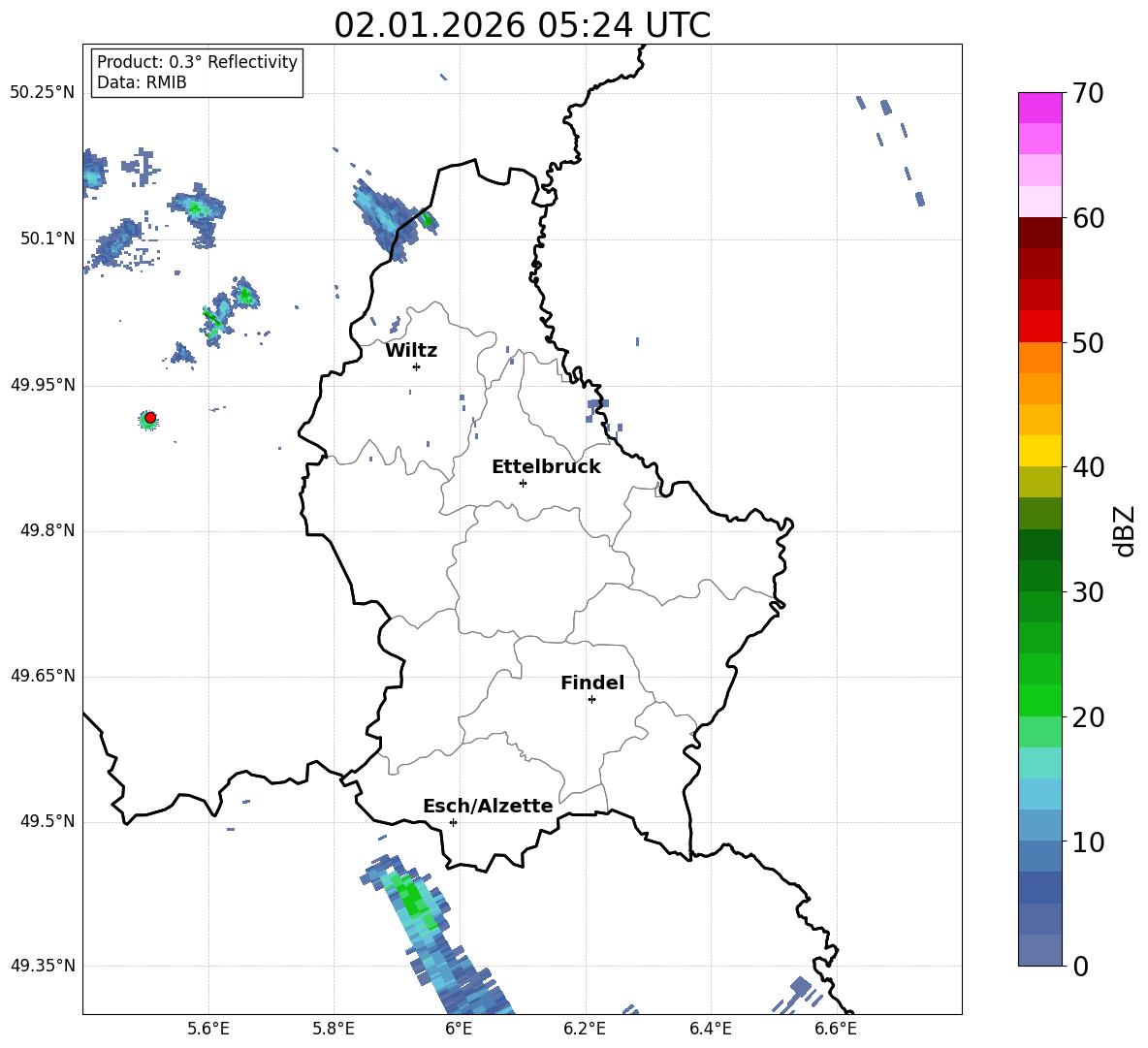This screenshot has height=1048, width=1148.
Task: Click the bright red colorbar band above 50
Action: click(1039, 327)
